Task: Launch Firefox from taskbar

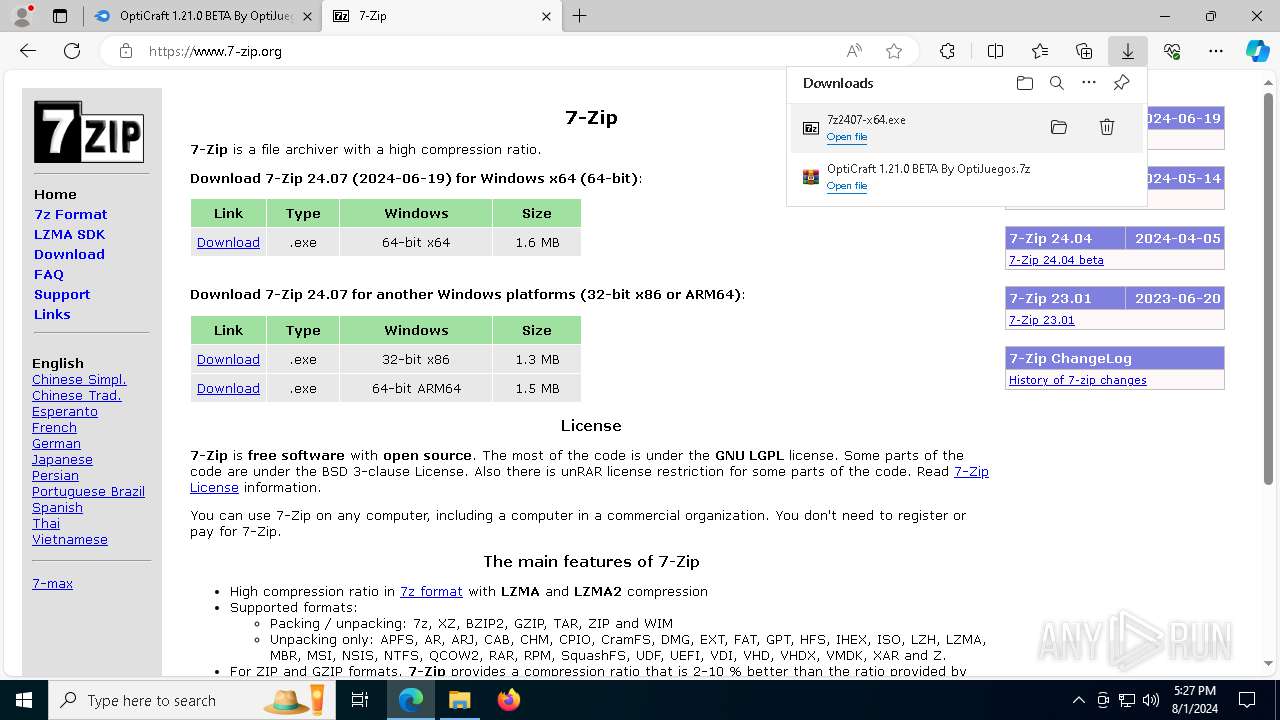Action: 508,700
